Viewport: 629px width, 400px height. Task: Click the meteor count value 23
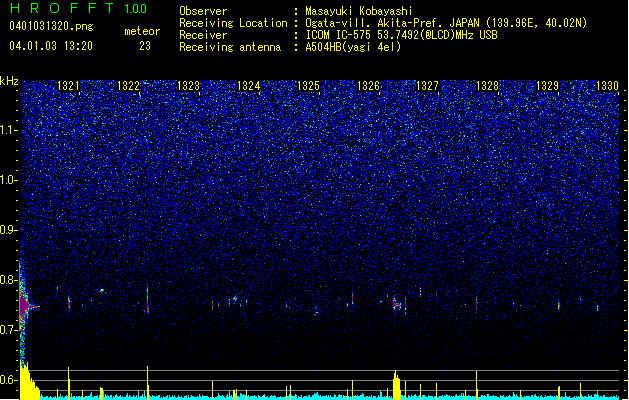[145, 46]
